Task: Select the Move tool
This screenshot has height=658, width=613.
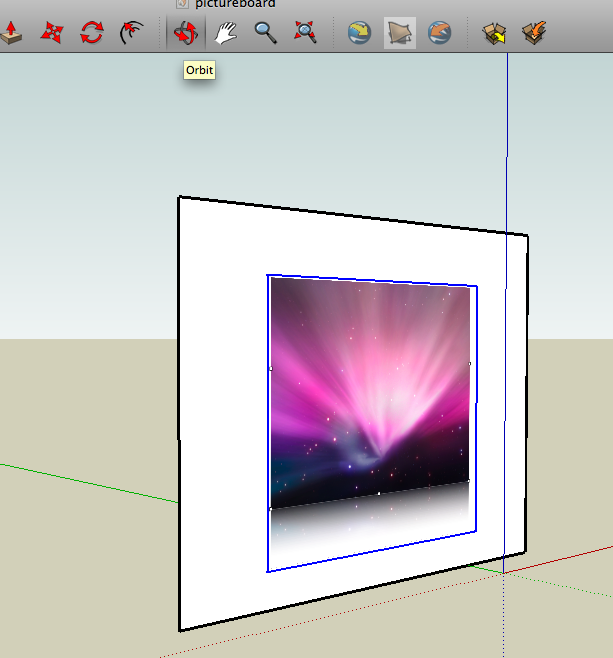Action: pos(52,33)
